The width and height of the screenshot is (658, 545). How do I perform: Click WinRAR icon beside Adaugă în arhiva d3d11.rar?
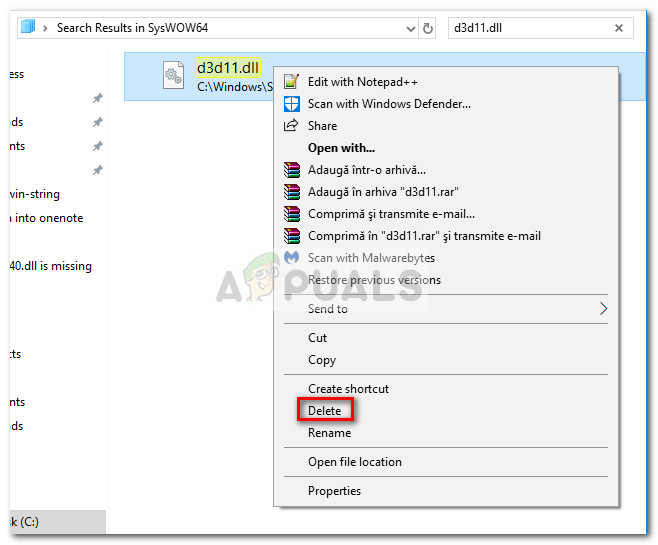coord(292,192)
